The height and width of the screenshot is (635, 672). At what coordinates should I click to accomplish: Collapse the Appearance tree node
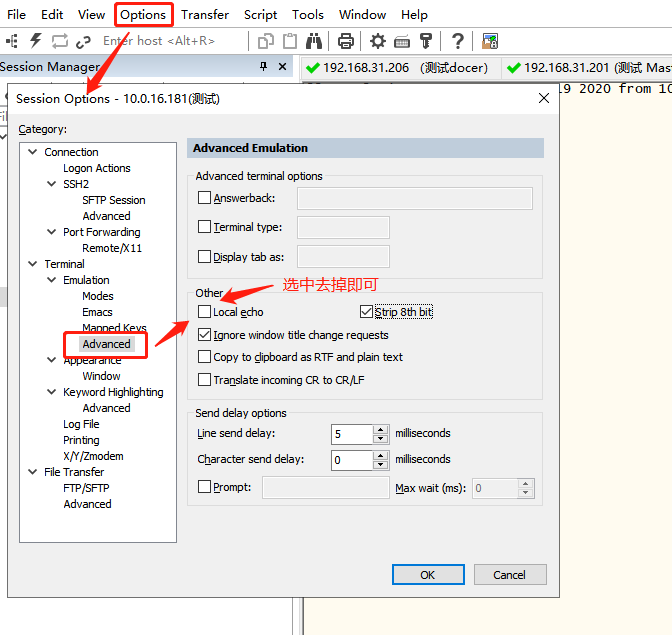[51, 360]
